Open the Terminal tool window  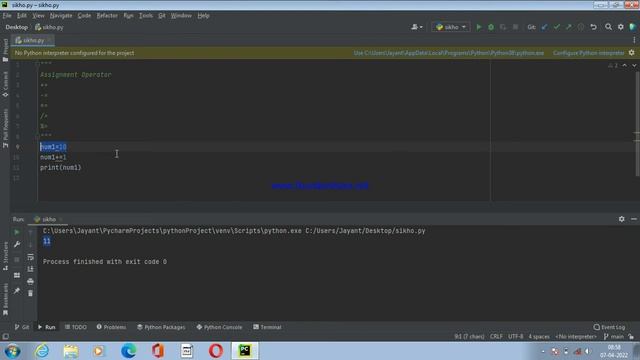(x=267, y=327)
